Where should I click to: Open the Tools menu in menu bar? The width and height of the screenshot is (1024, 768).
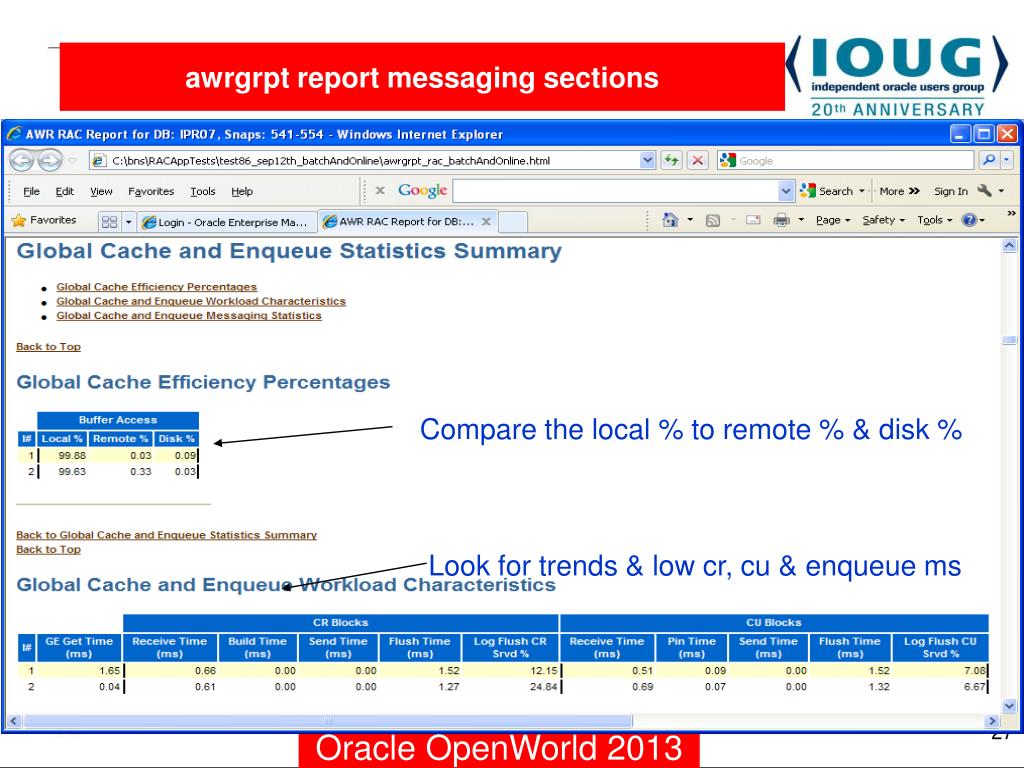(202, 191)
